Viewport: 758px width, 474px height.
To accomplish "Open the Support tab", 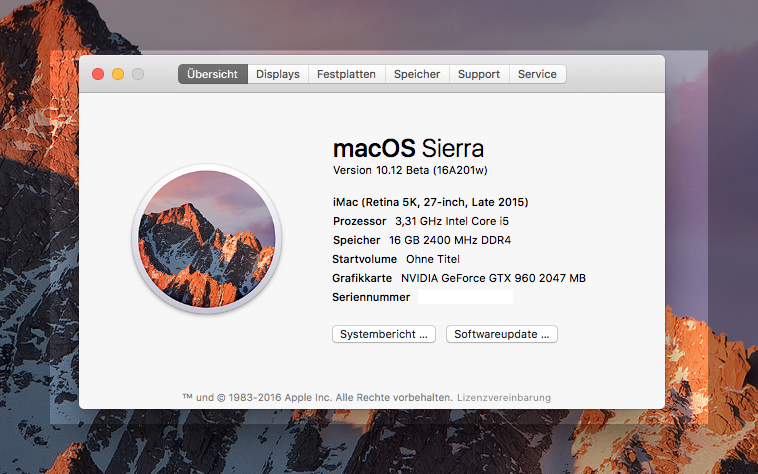I will [479, 74].
